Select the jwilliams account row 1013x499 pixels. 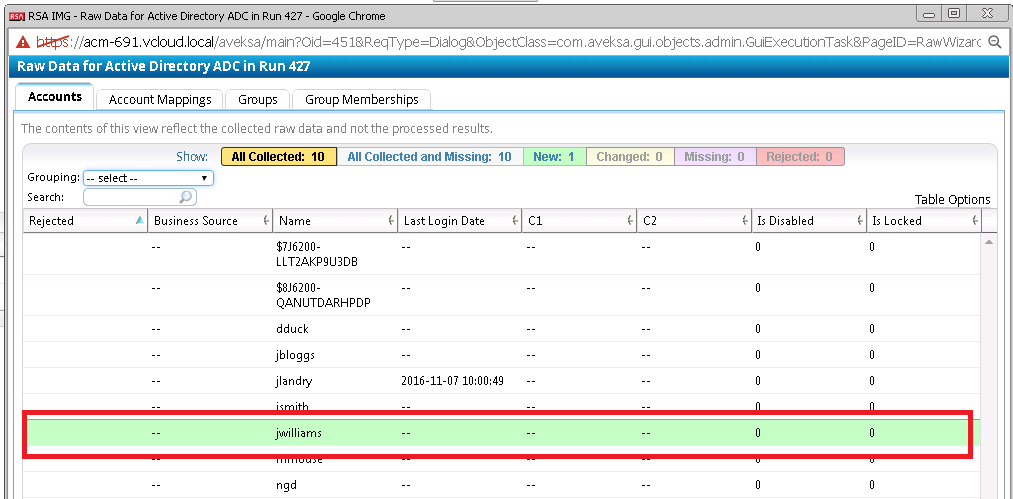[300, 433]
